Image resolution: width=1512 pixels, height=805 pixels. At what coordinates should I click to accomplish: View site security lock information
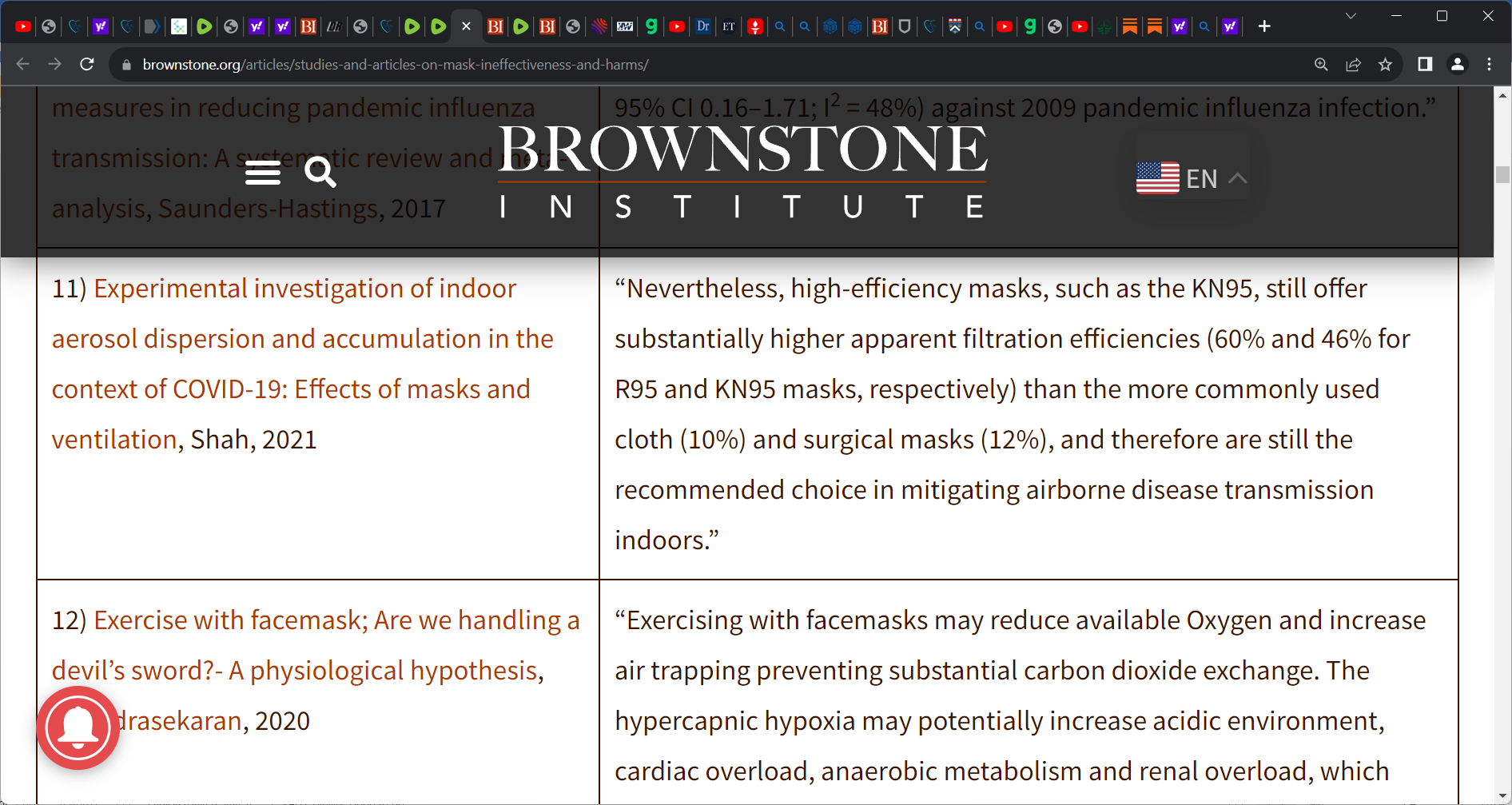pyautogui.click(x=126, y=65)
